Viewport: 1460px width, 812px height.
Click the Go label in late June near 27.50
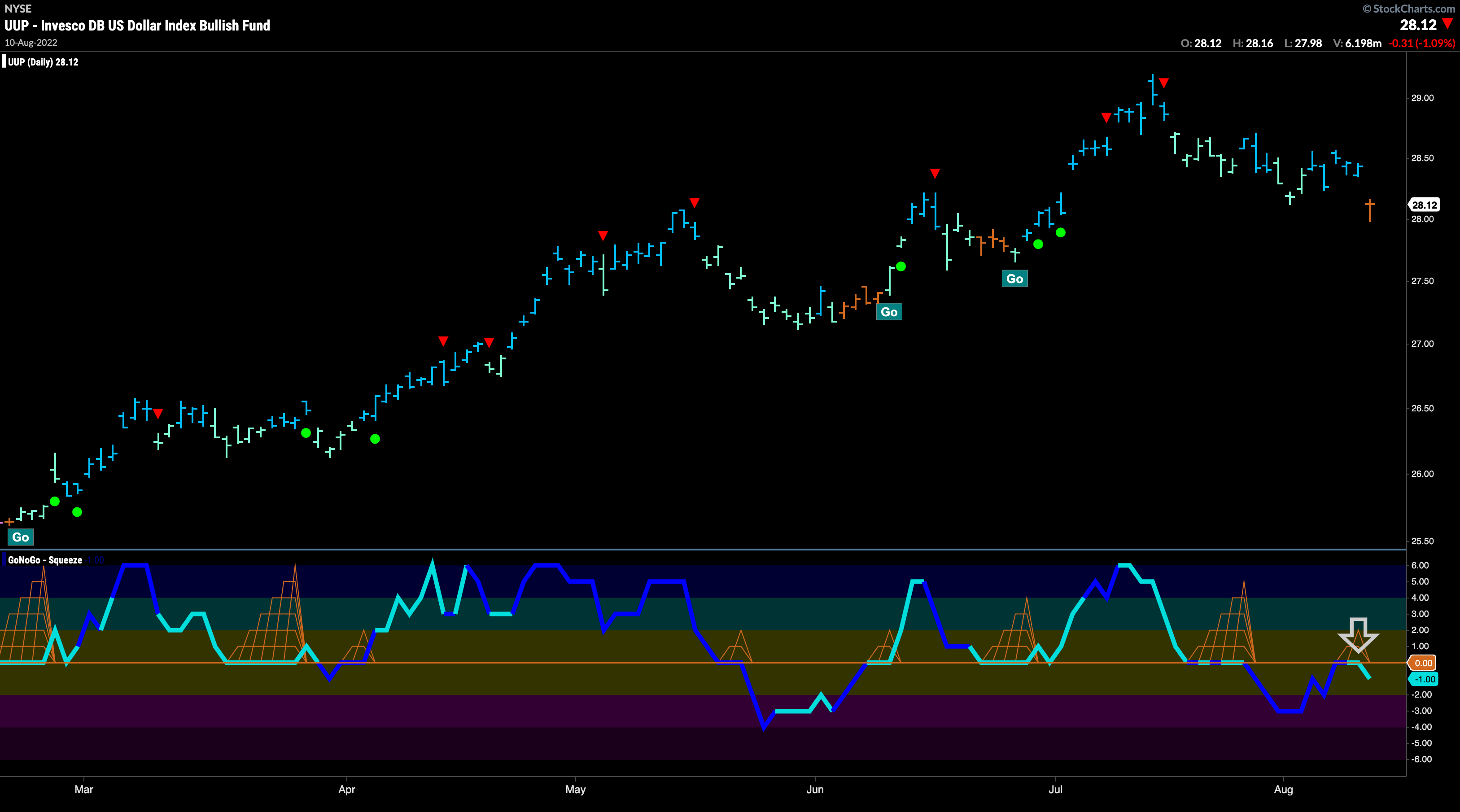point(1014,279)
